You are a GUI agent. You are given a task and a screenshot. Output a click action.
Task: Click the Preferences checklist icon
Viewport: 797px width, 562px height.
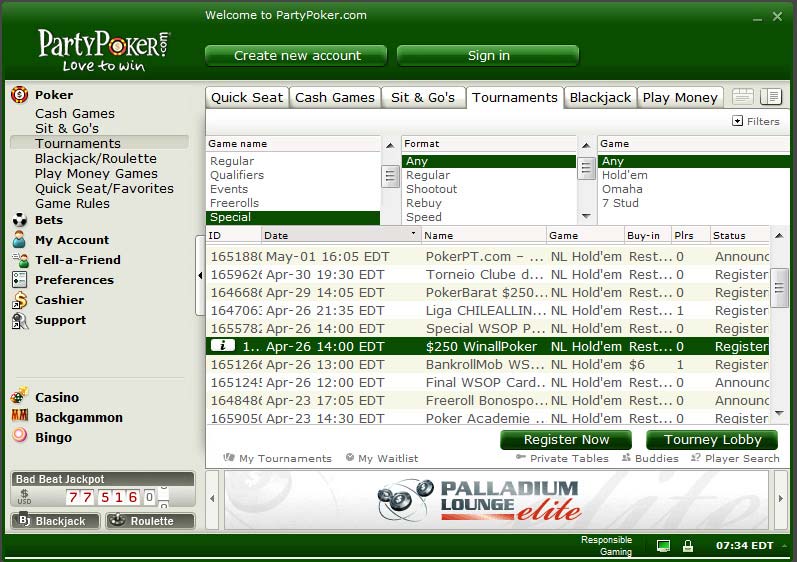coord(19,279)
